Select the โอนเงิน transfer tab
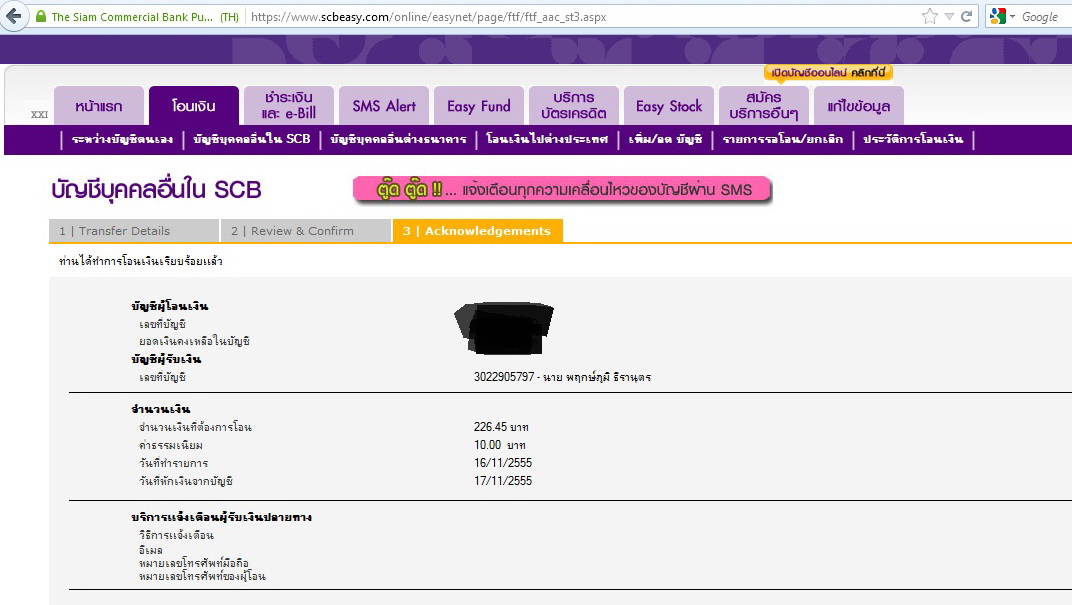The image size is (1072, 605). click(x=193, y=106)
